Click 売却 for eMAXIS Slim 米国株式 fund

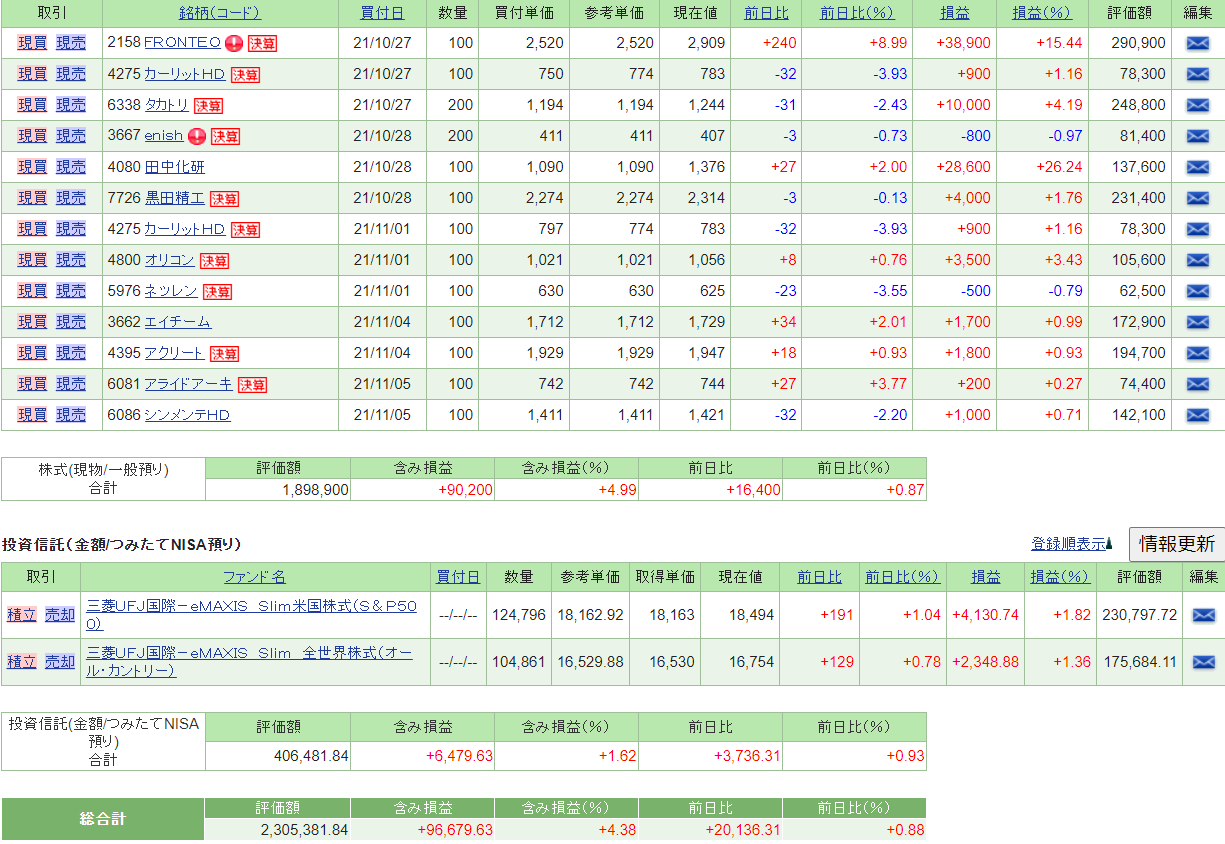(x=60, y=615)
